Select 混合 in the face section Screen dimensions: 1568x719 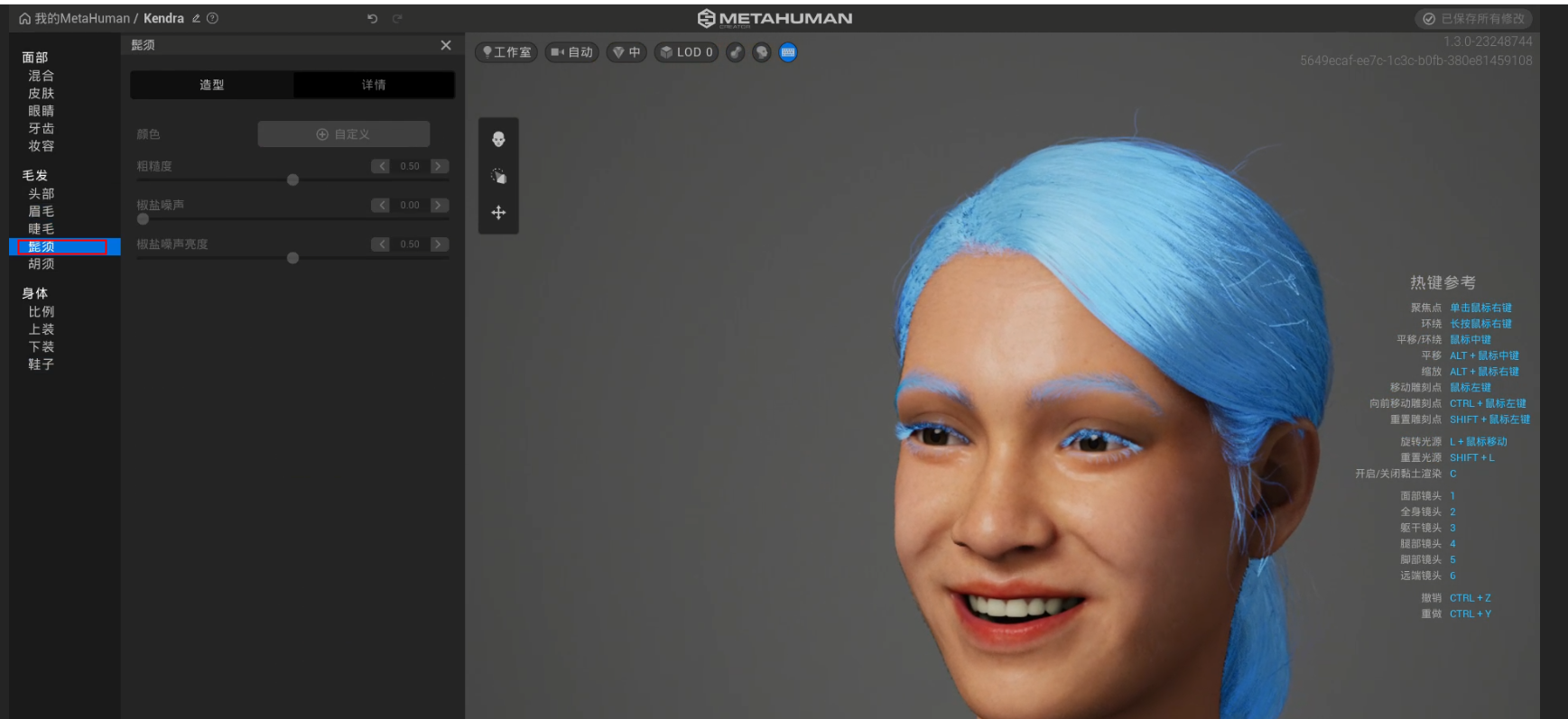tap(42, 76)
